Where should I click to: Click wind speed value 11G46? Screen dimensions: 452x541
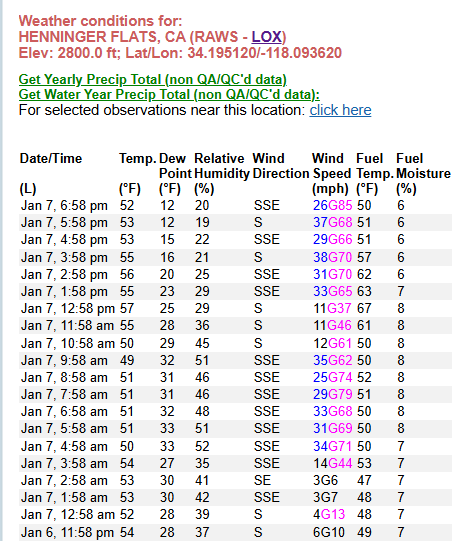[x=333, y=325]
